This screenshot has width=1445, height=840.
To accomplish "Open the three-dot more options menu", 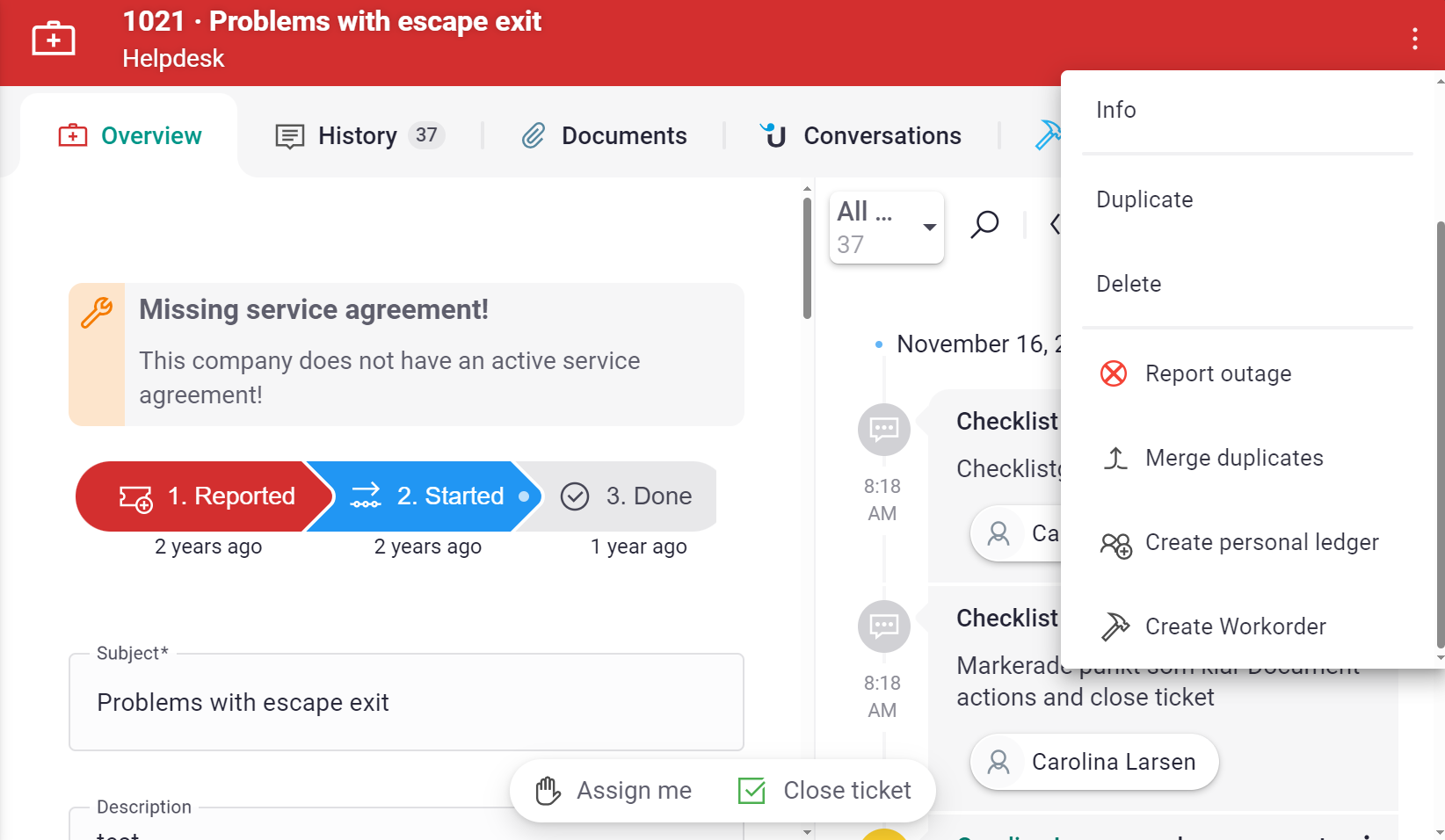I will pyautogui.click(x=1414, y=40).
